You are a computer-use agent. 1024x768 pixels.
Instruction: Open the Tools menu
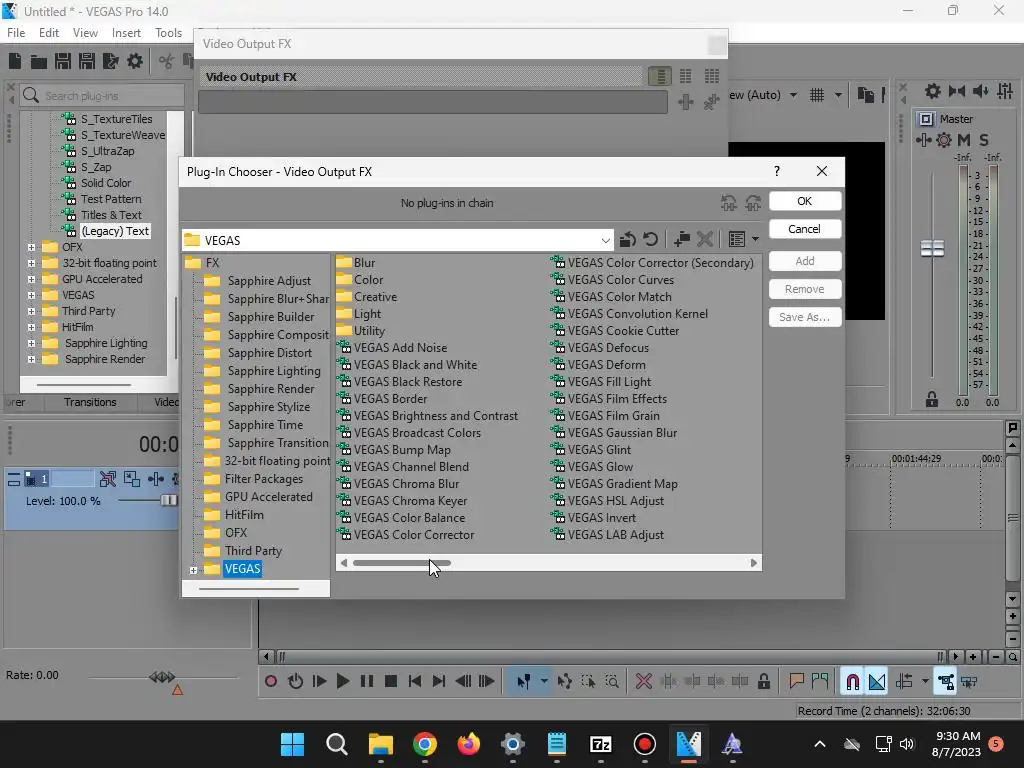click(168, 33)
